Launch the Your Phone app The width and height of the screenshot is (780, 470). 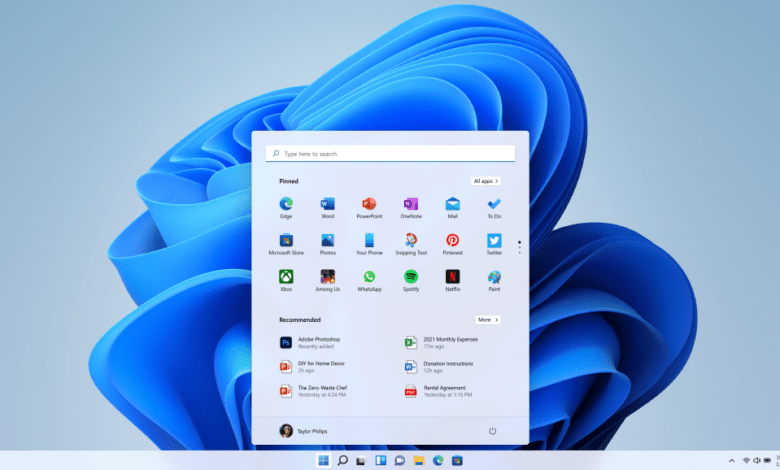[x=369, y=244]
